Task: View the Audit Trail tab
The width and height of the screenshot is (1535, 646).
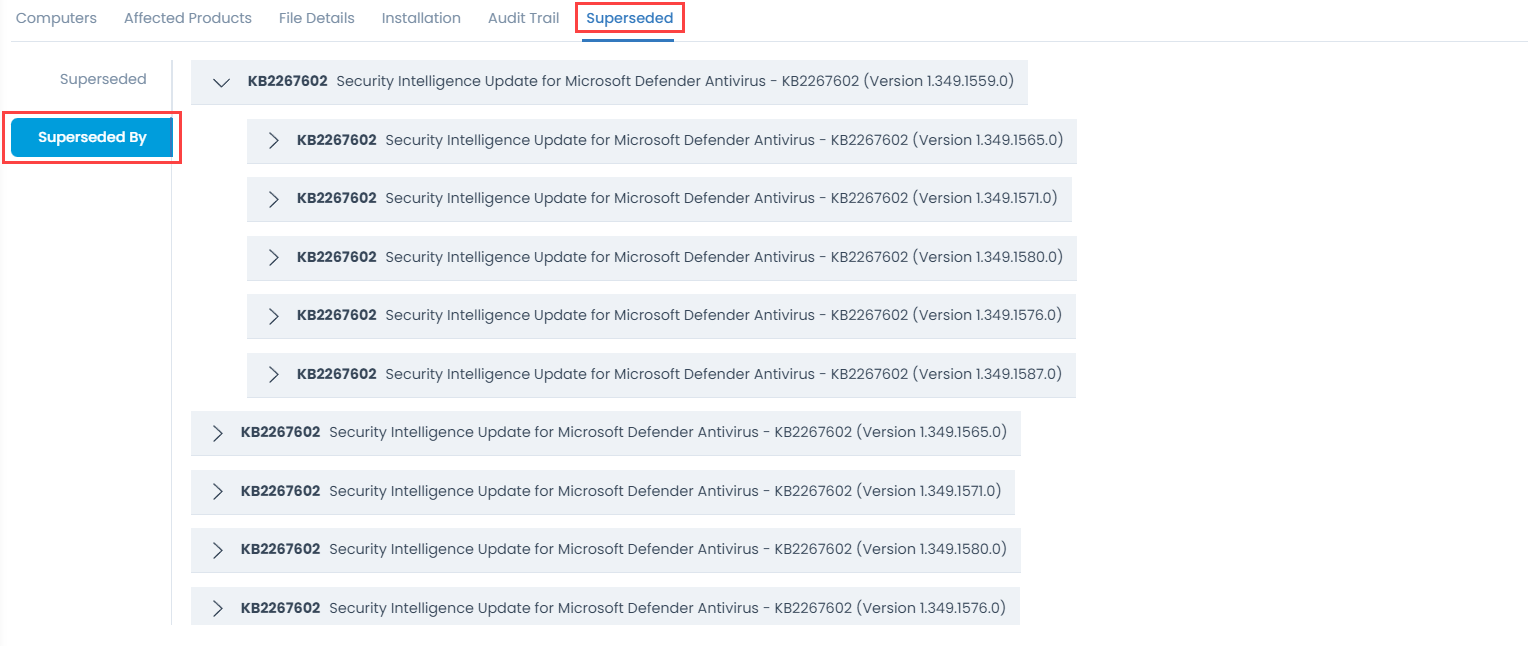Action: click(523, 18)
